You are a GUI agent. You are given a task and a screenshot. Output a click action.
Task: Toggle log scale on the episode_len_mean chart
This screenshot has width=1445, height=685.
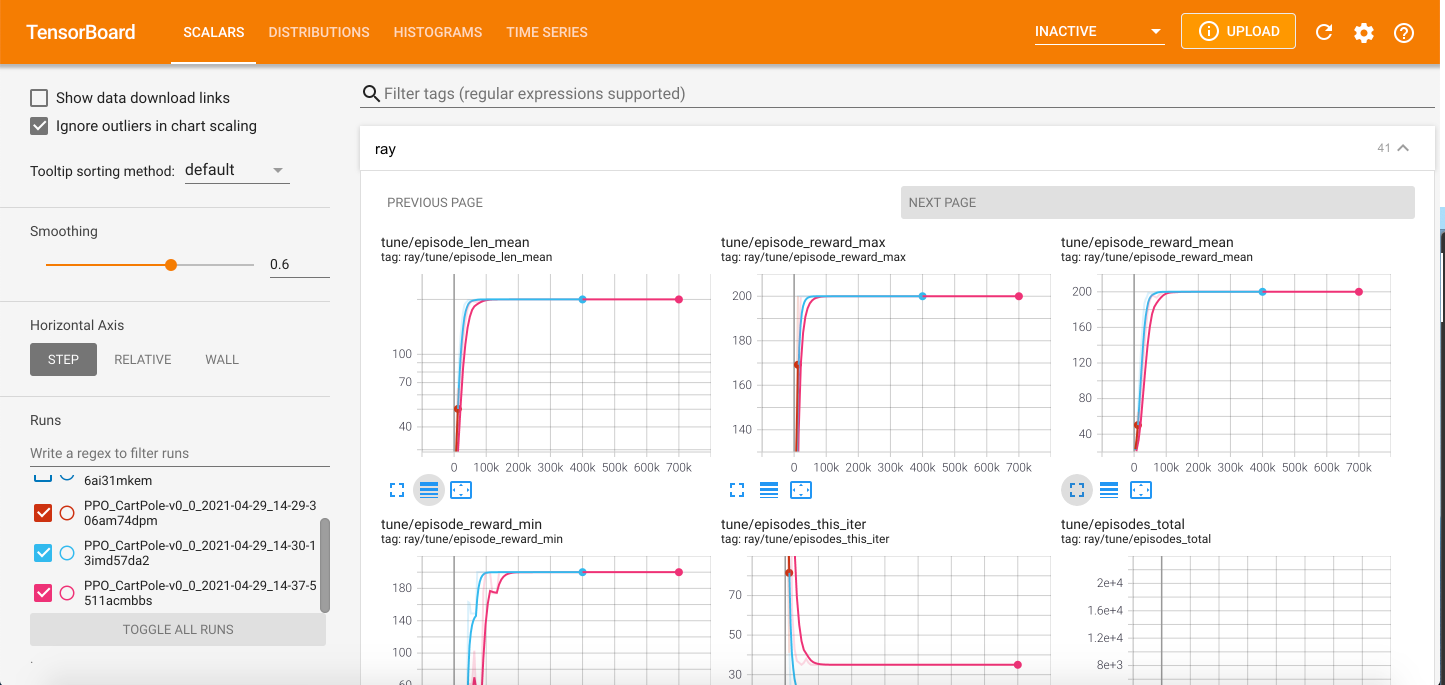(x=429, y=490)
